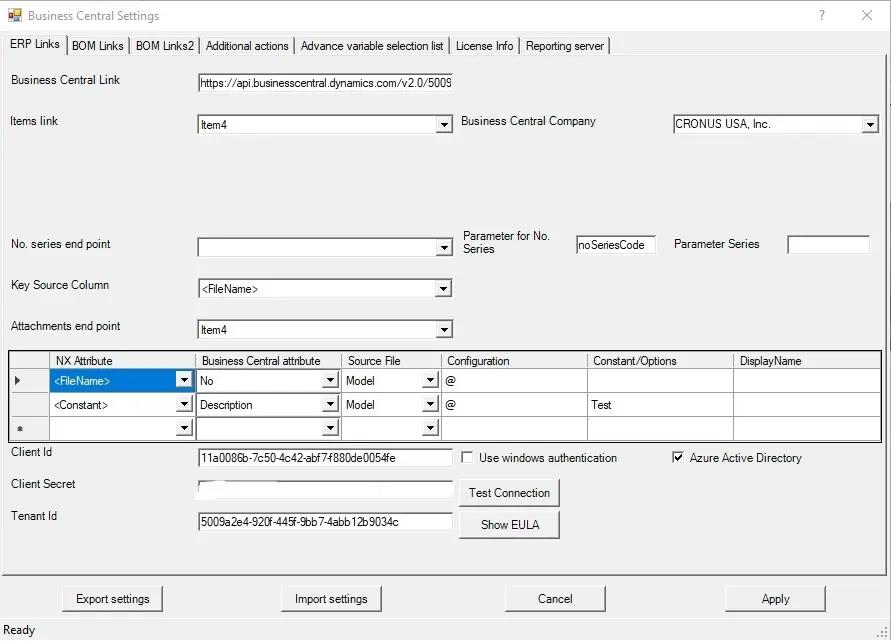Open the Business Central attribute dropdown showing Description
The height and width of the screenshot is (641, 891).
tap(330, 404)
